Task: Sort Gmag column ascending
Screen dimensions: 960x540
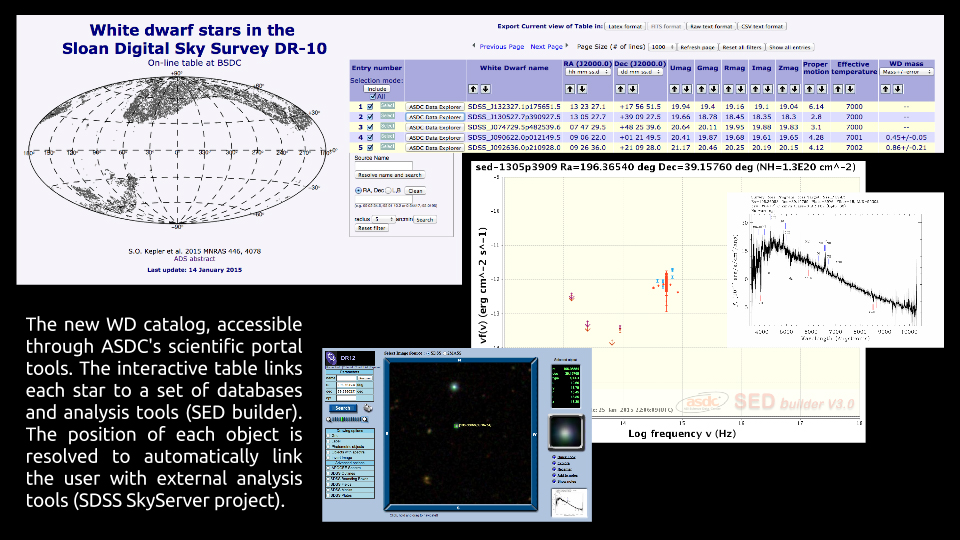Action: click(x=702, y=89)
